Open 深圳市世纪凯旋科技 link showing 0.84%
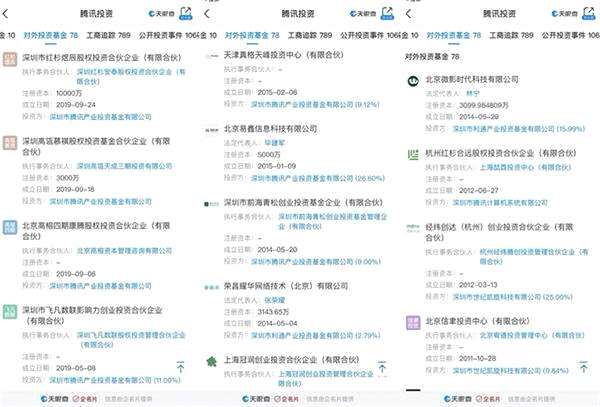Screen dimensions: 600x407 click(x=510, y=371)
